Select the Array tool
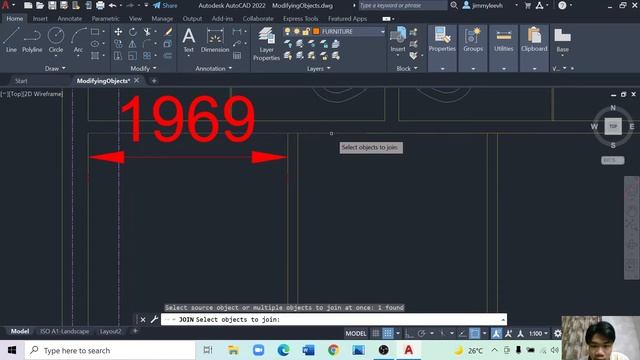Image resolution: width=640 pixels, height=360 pixels. tap(147, 56)
